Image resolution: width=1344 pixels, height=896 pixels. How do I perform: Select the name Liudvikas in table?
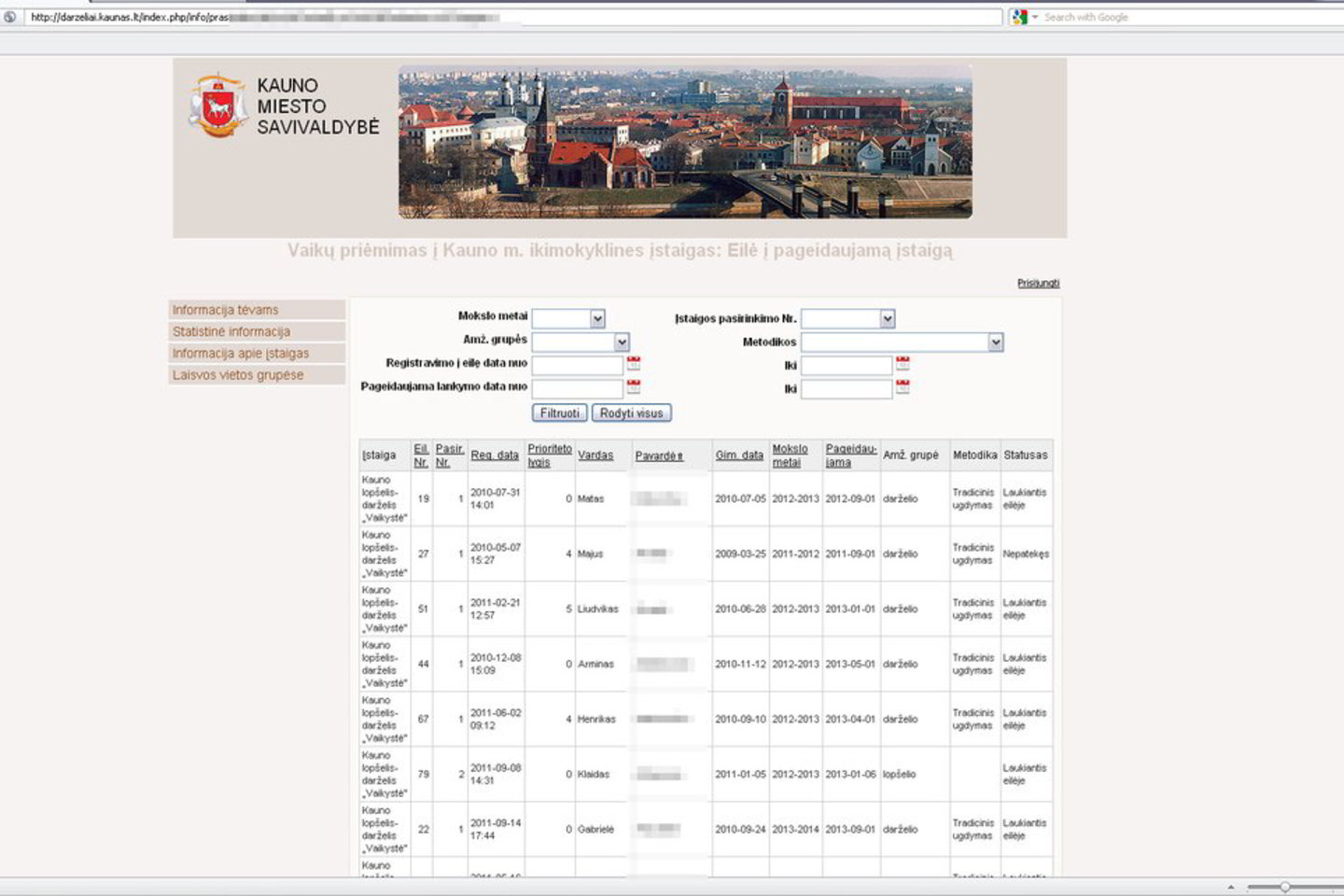pyautogui.click(x=597, y=609)
